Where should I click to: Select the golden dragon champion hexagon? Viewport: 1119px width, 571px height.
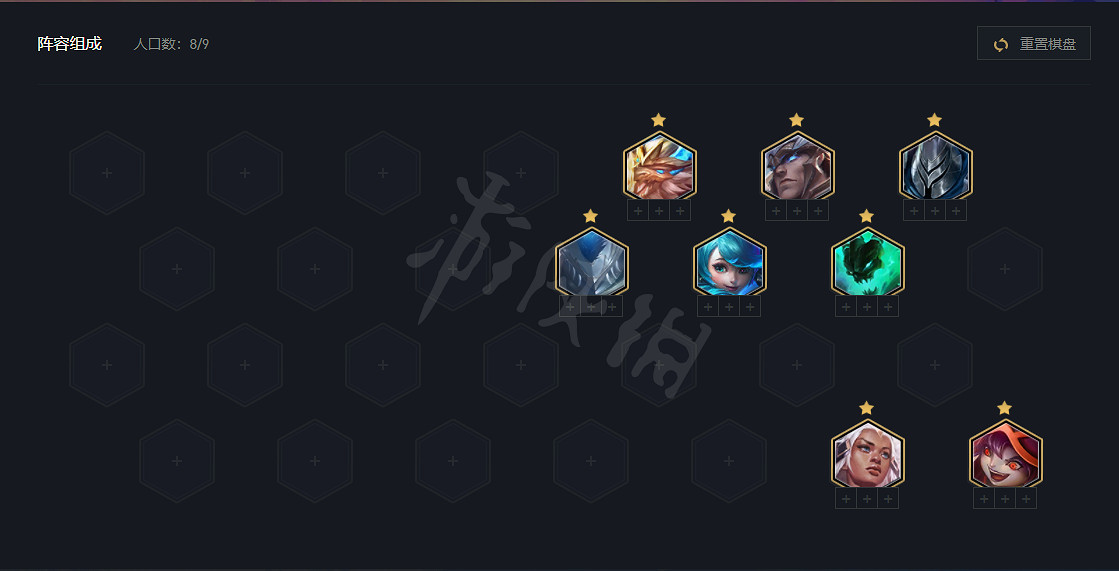click(659, 167)
